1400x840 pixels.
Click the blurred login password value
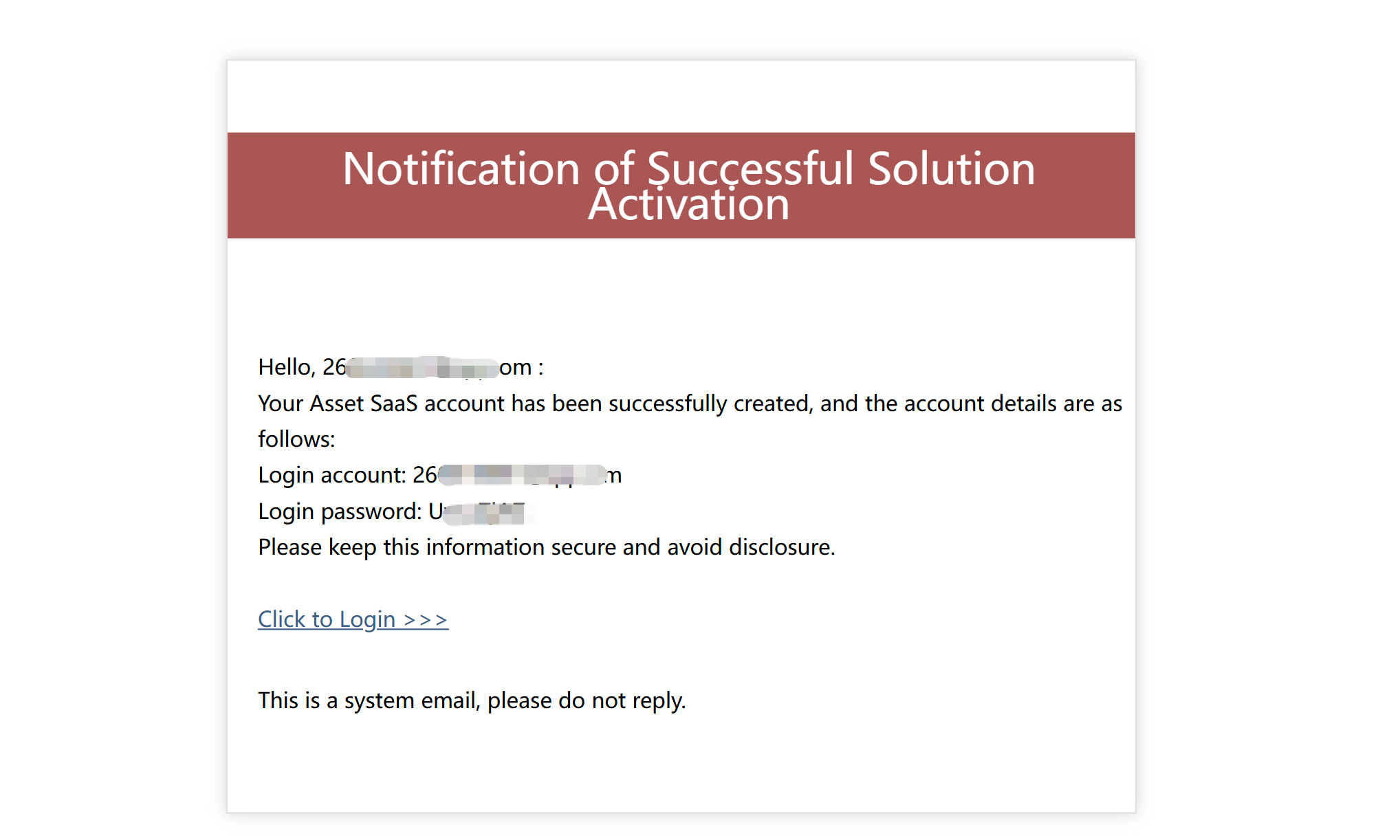pos(484,512)
